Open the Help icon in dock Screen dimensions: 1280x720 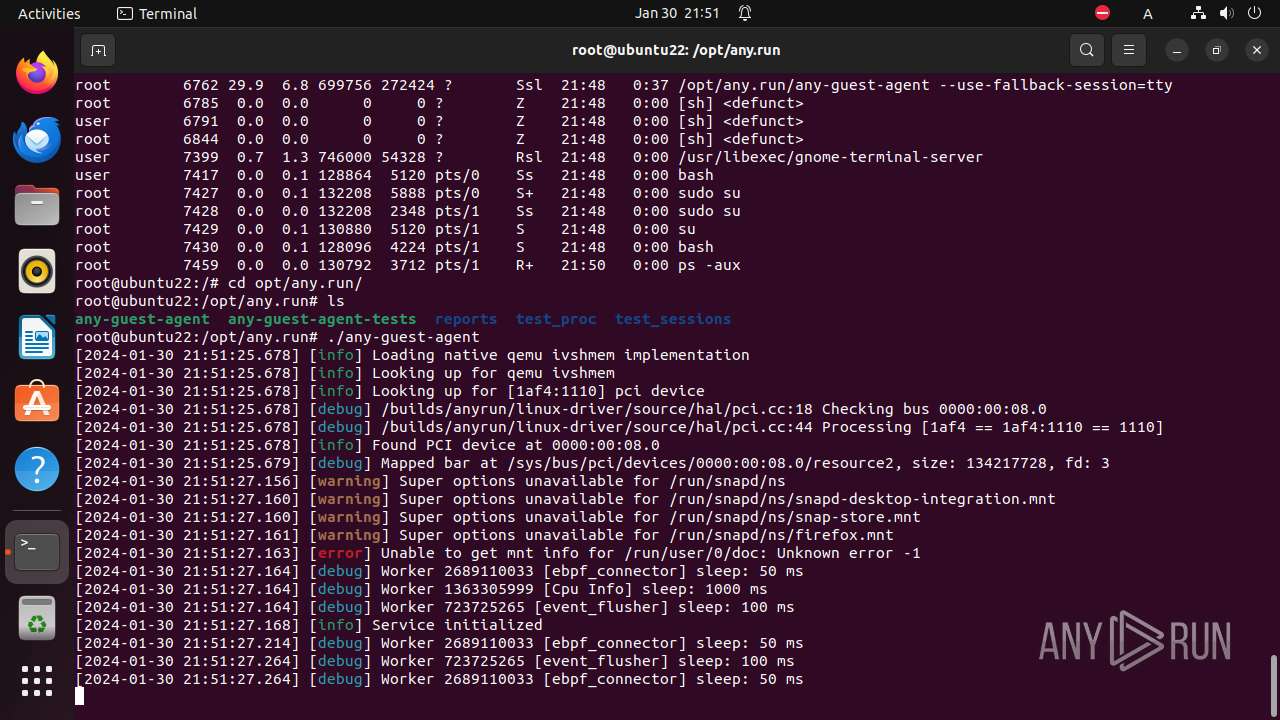(x=37, y=469)
